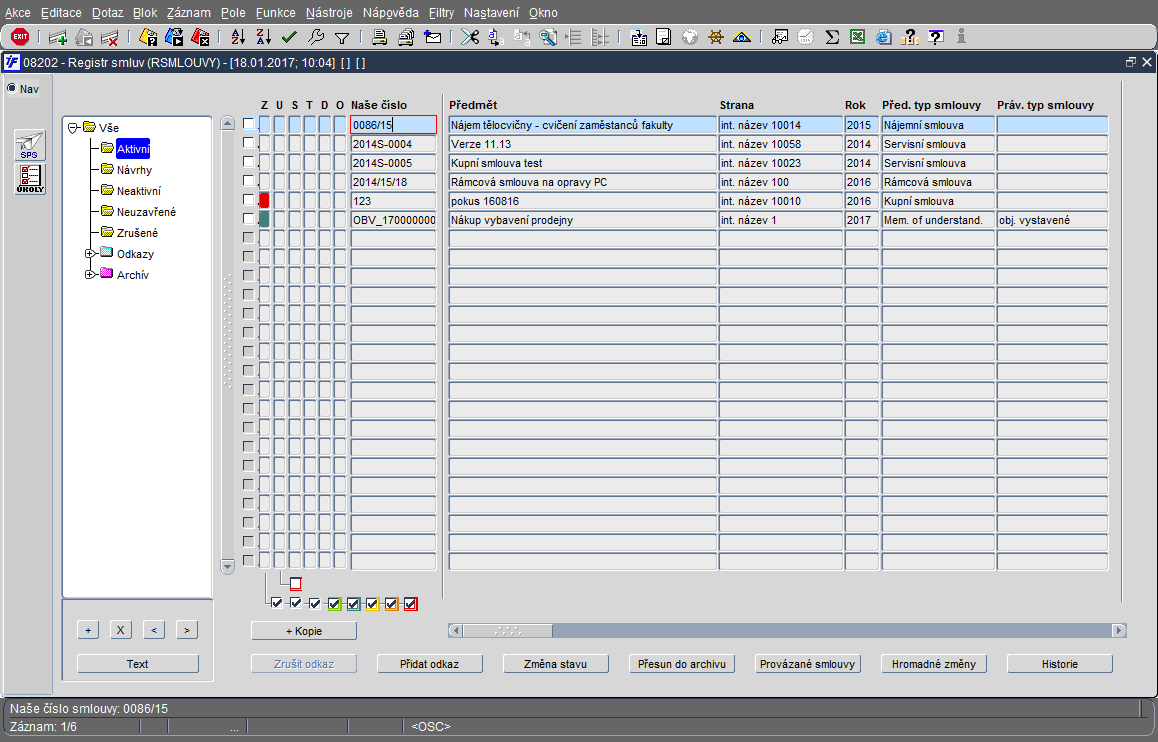Open the Akce menu
This screenshot has width=1158, height=742.
pyautogui.click(x=18, y=13)
